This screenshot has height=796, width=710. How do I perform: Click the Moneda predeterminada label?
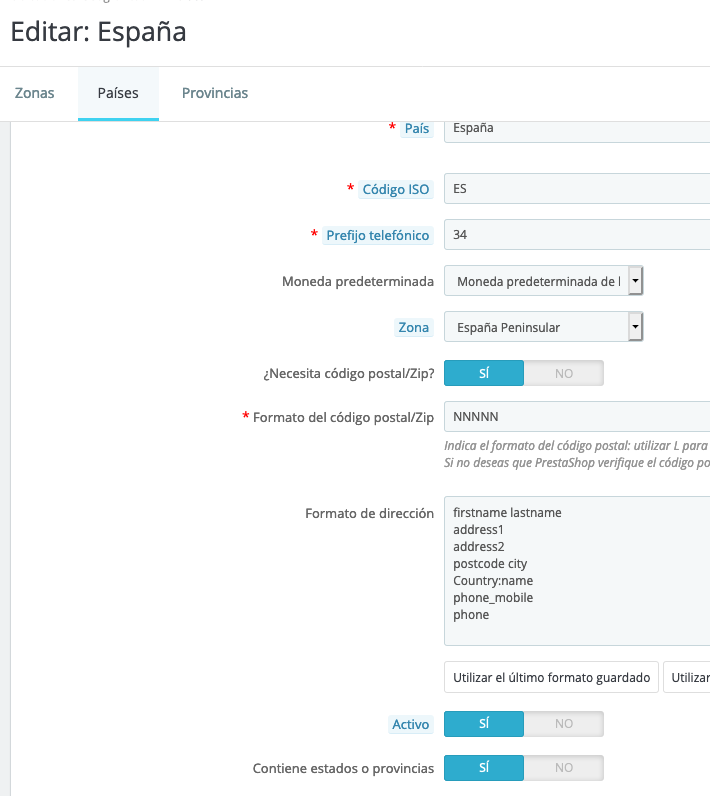tap(358, 281)
